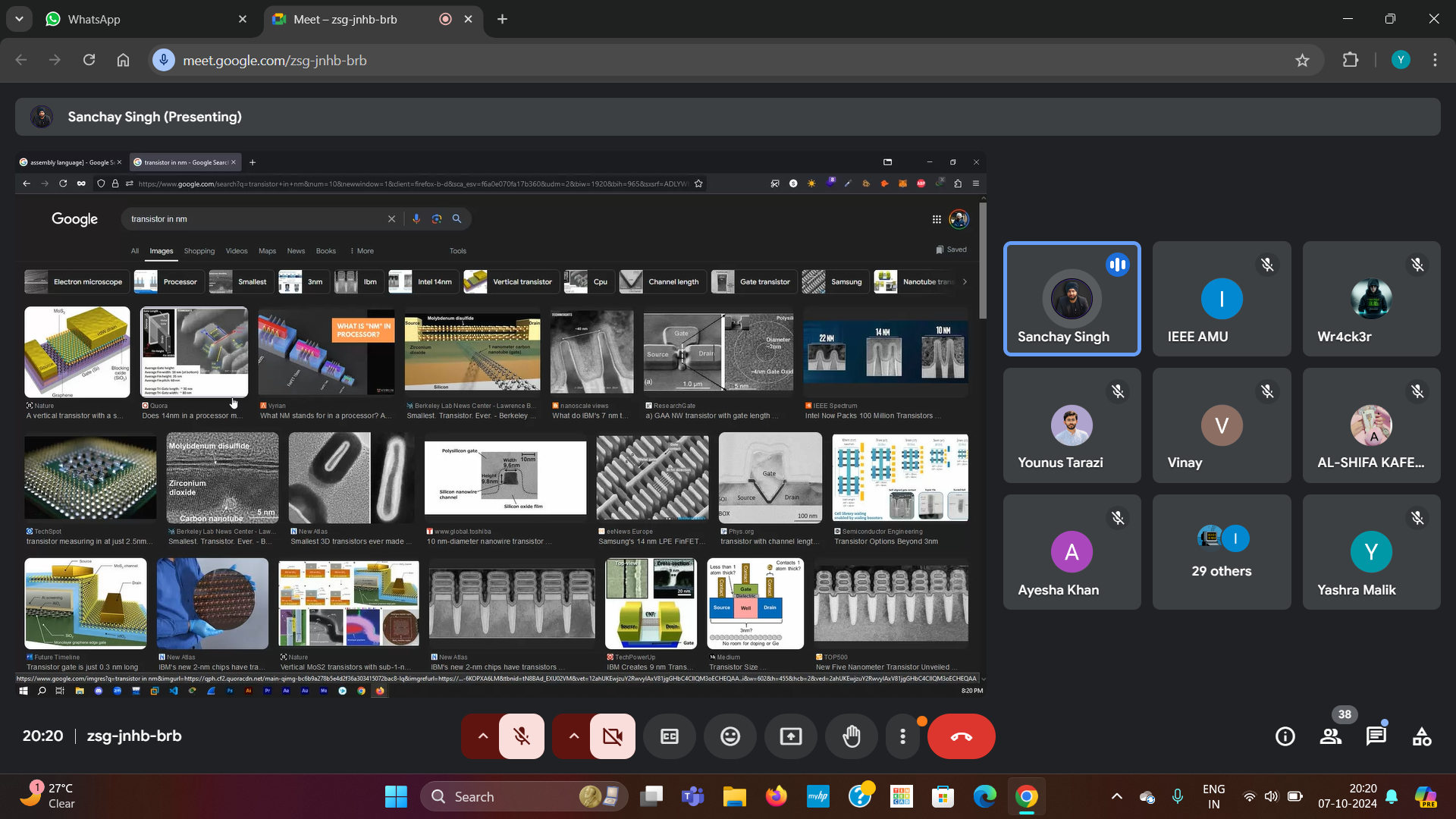Open Task View on taskbar

(x=651, y=796)
